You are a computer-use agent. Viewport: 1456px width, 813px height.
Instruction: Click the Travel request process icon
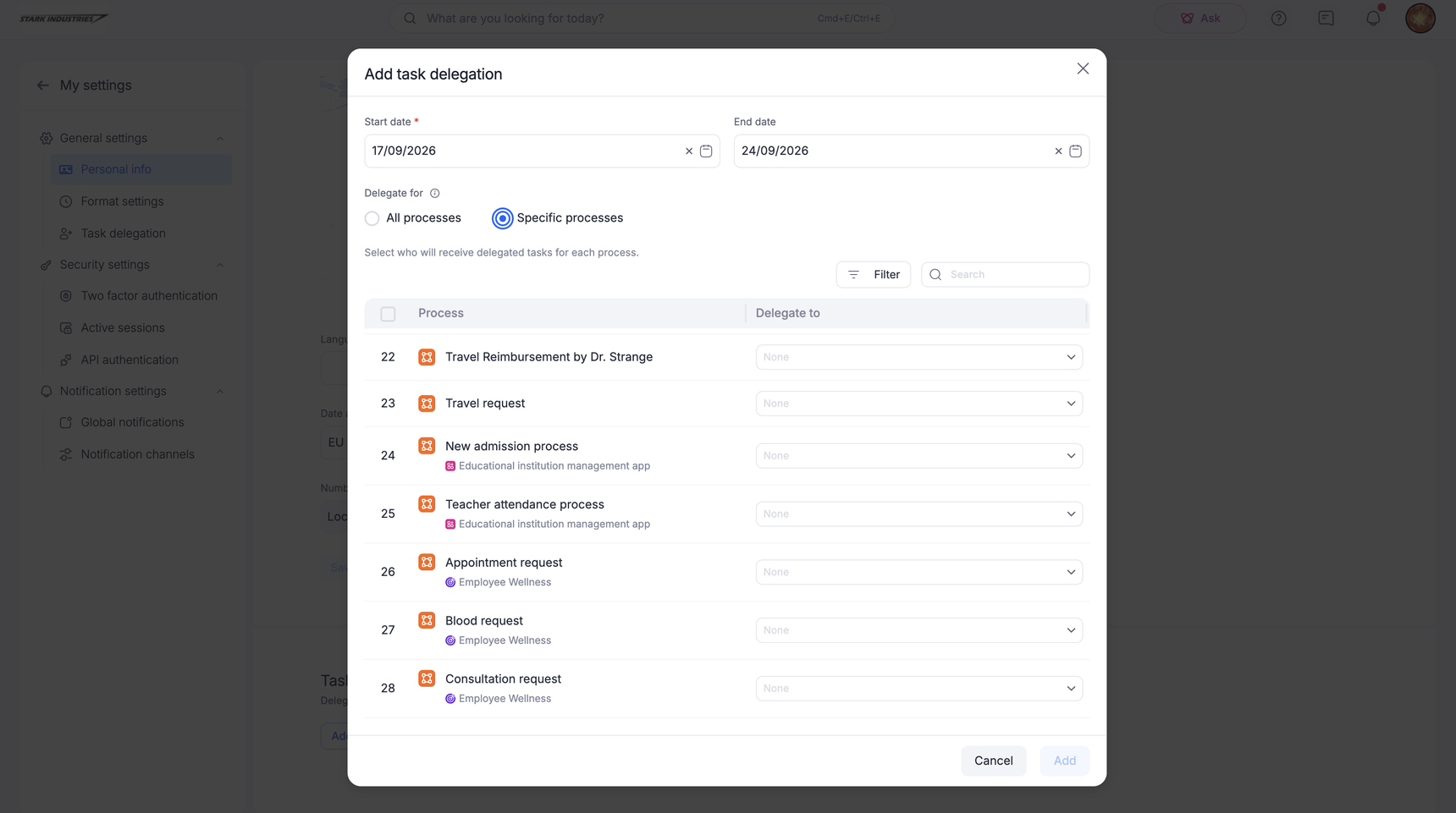[427, 404]
